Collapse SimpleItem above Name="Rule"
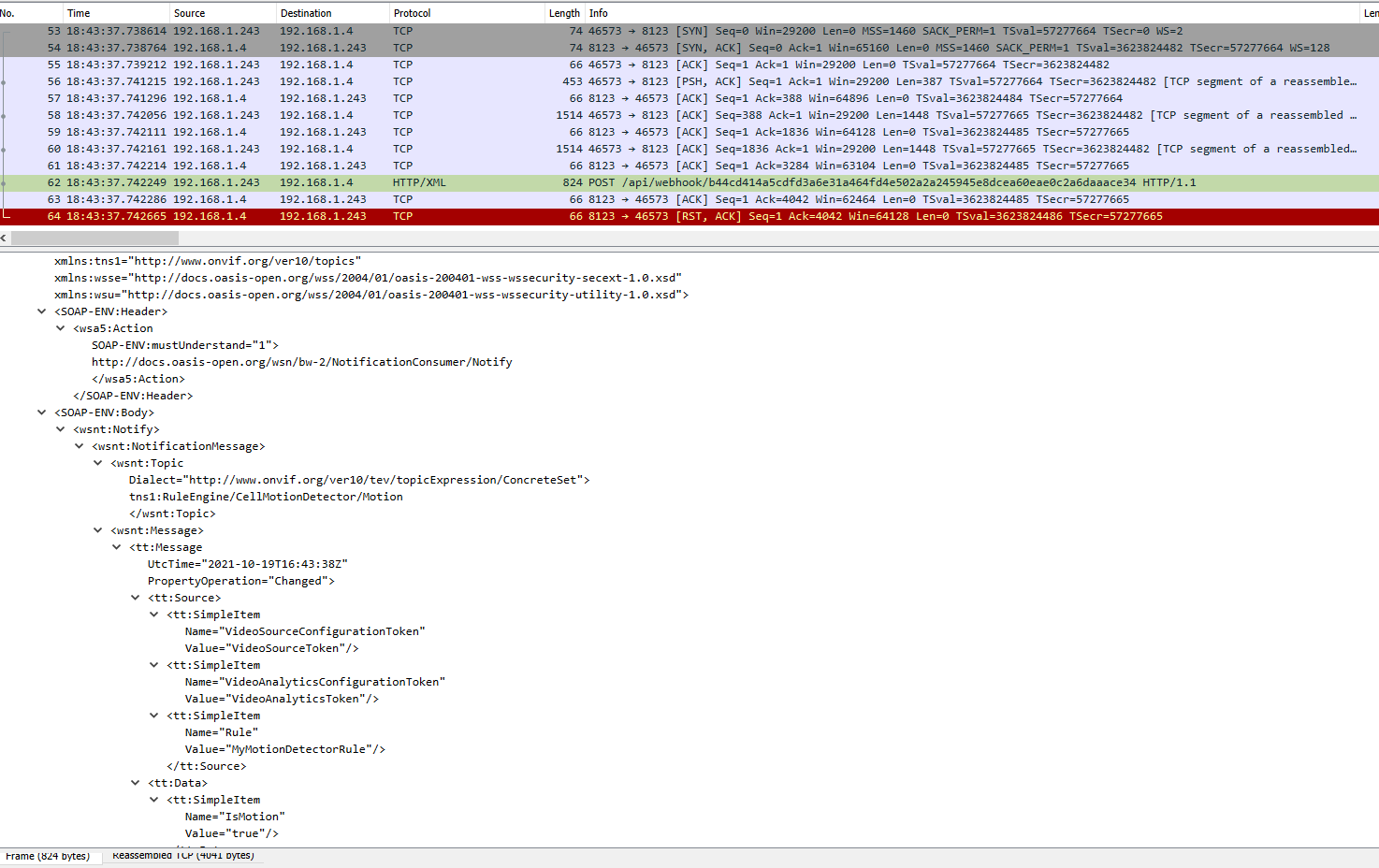Viewport: 1379px width, 868px height. click(154, 716)
